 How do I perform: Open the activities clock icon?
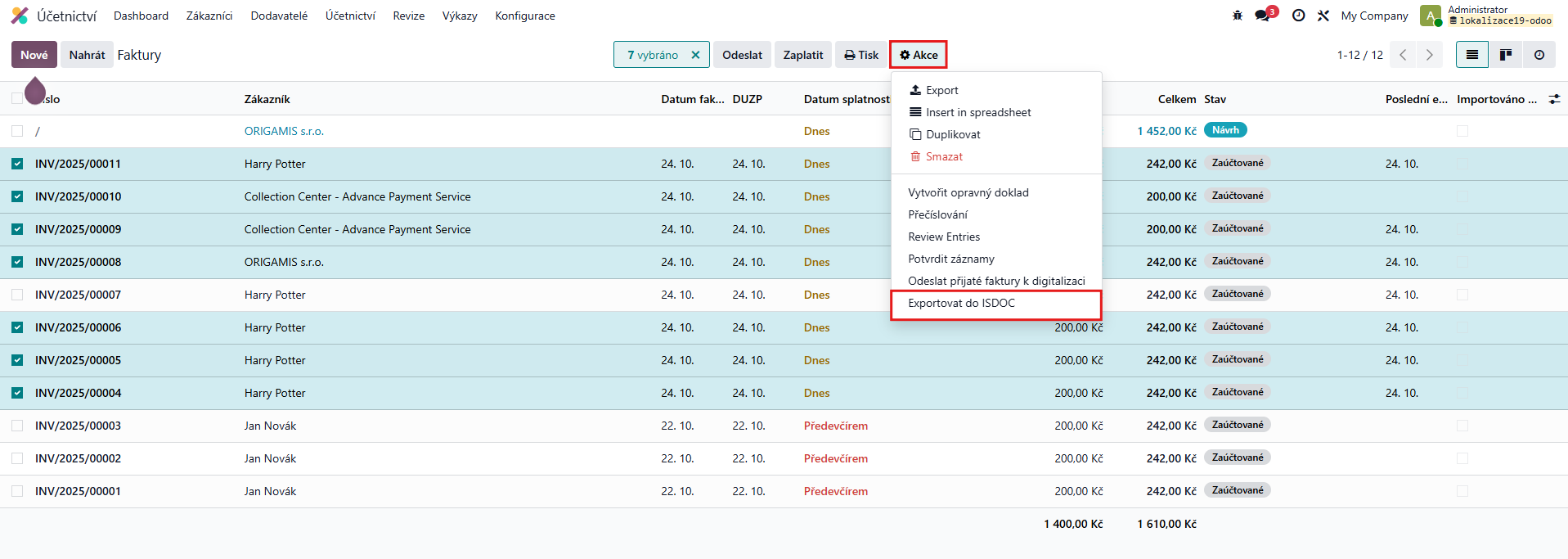(1298, 16)
